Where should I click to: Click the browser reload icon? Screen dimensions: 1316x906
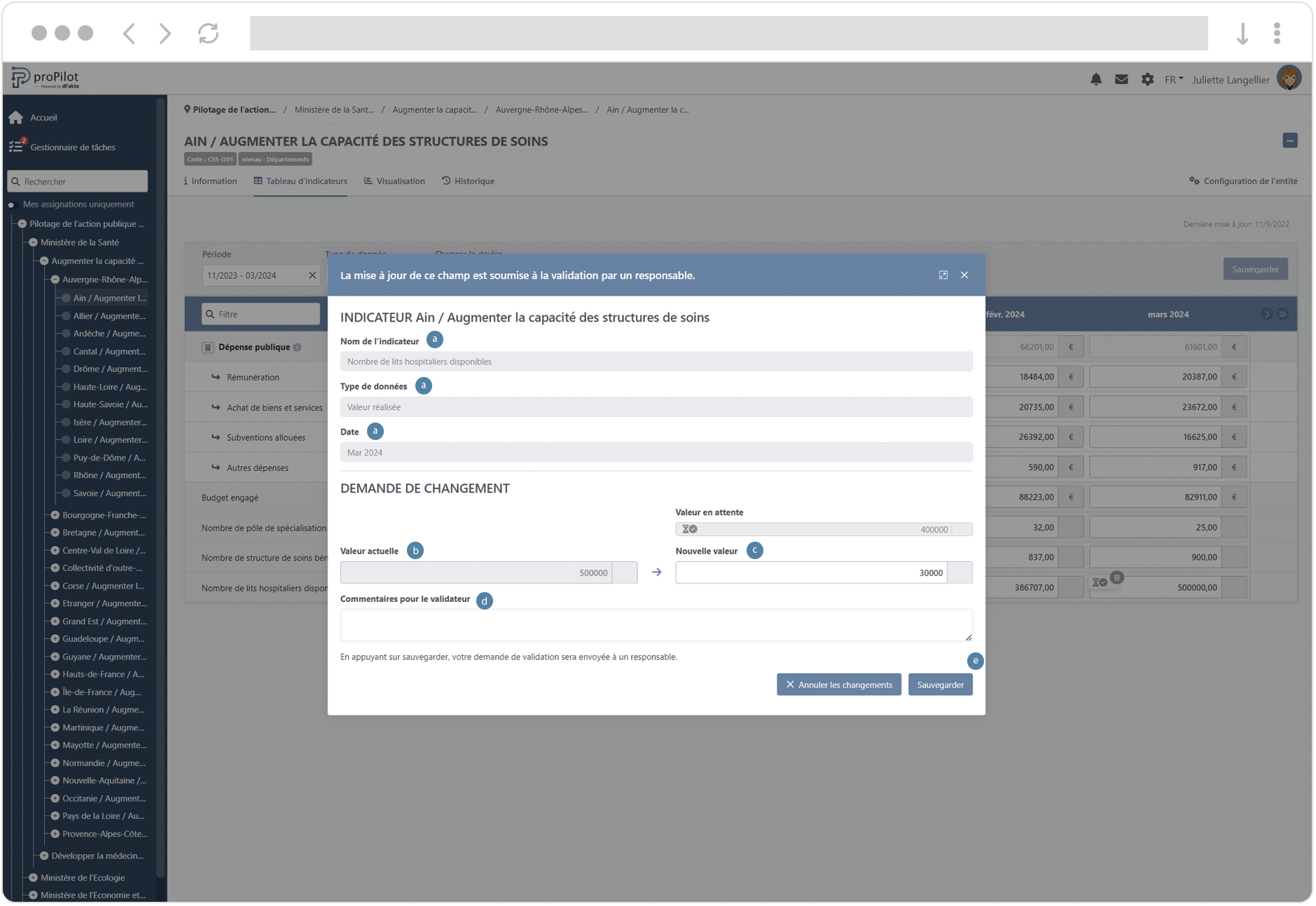208,33
